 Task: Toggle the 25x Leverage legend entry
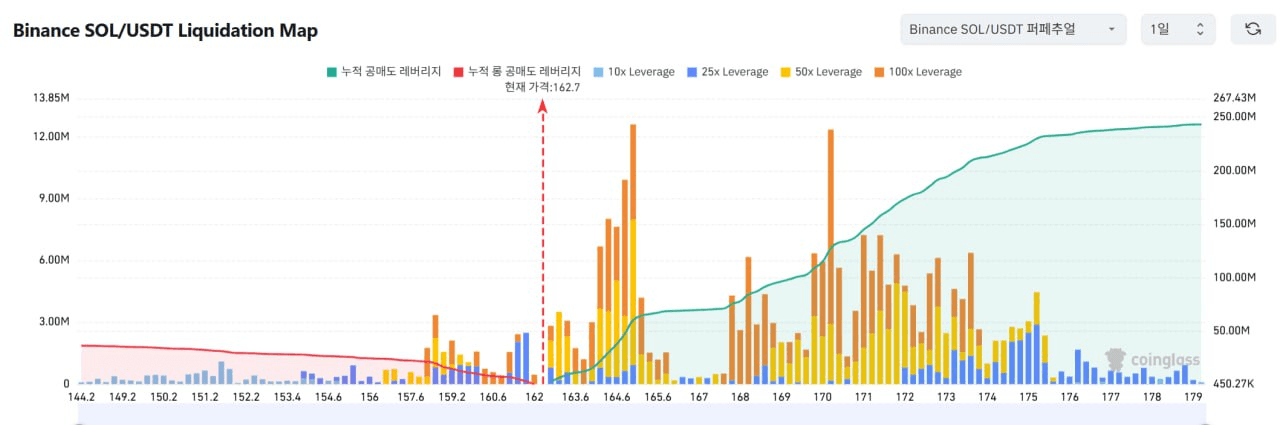tap(727, 72)
